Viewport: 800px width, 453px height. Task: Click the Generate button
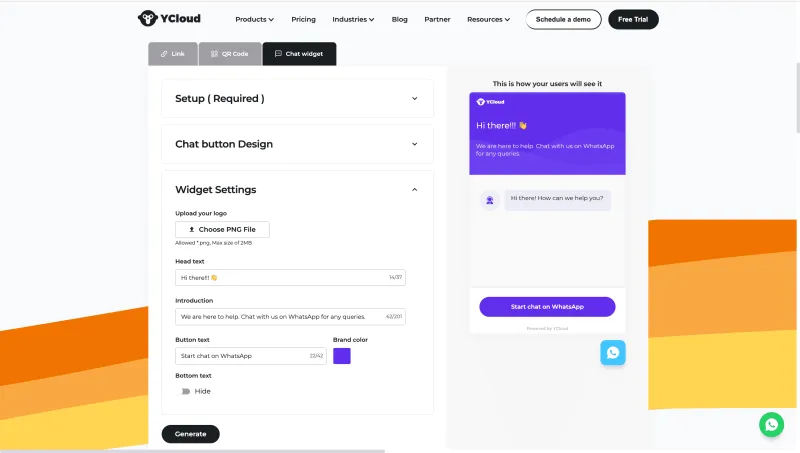190,434
